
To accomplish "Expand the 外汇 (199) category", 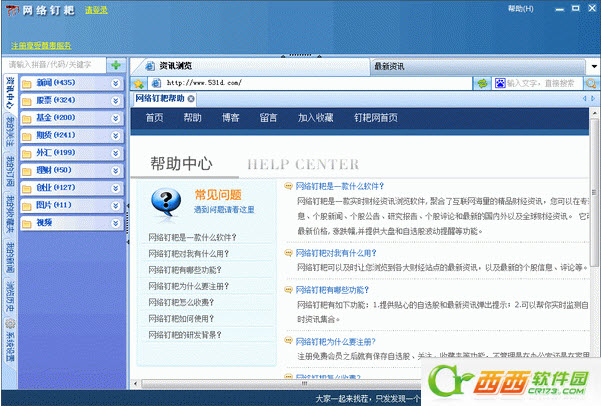I will (x=115, y=153).
